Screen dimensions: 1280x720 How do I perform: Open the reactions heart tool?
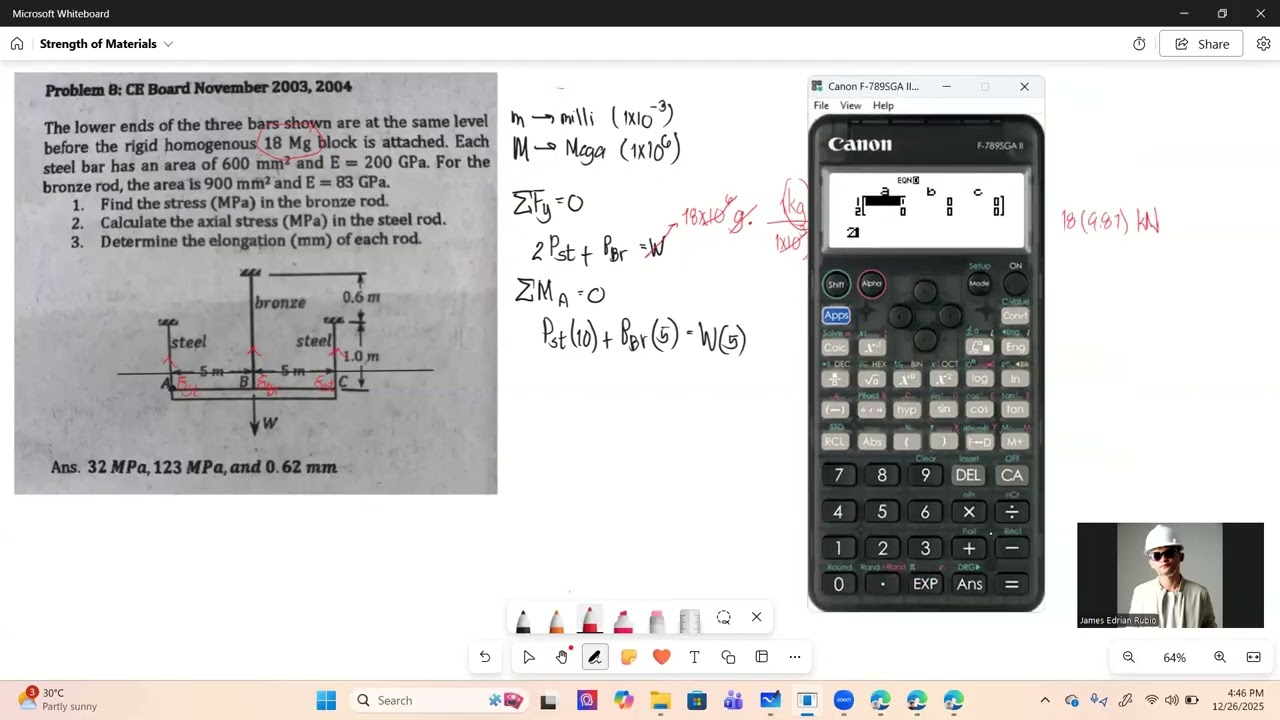(x=661, y=657)
